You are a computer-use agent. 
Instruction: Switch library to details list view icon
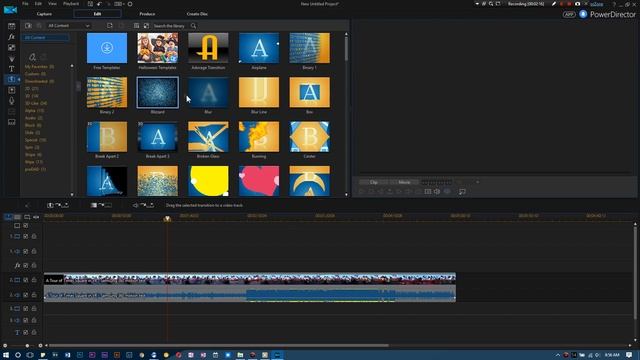point(136,26)
